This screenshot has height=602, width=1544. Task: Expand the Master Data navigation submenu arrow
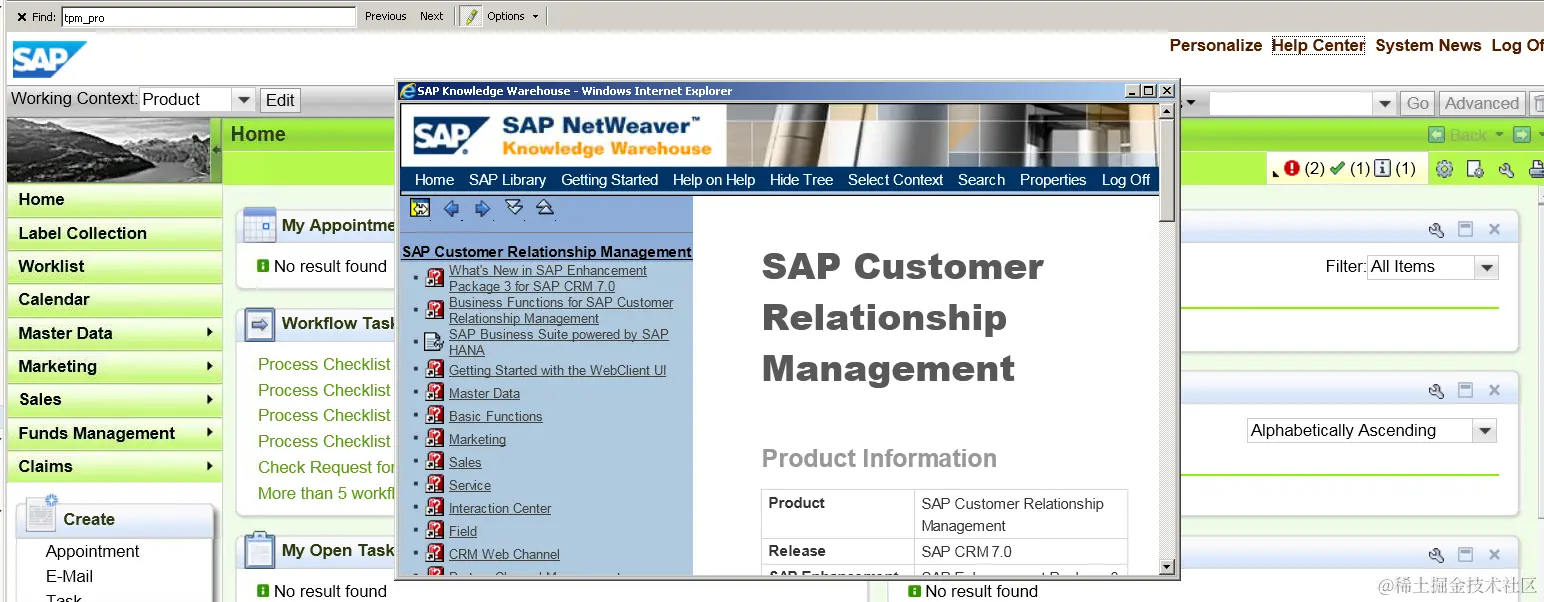(x=210, y=333)
